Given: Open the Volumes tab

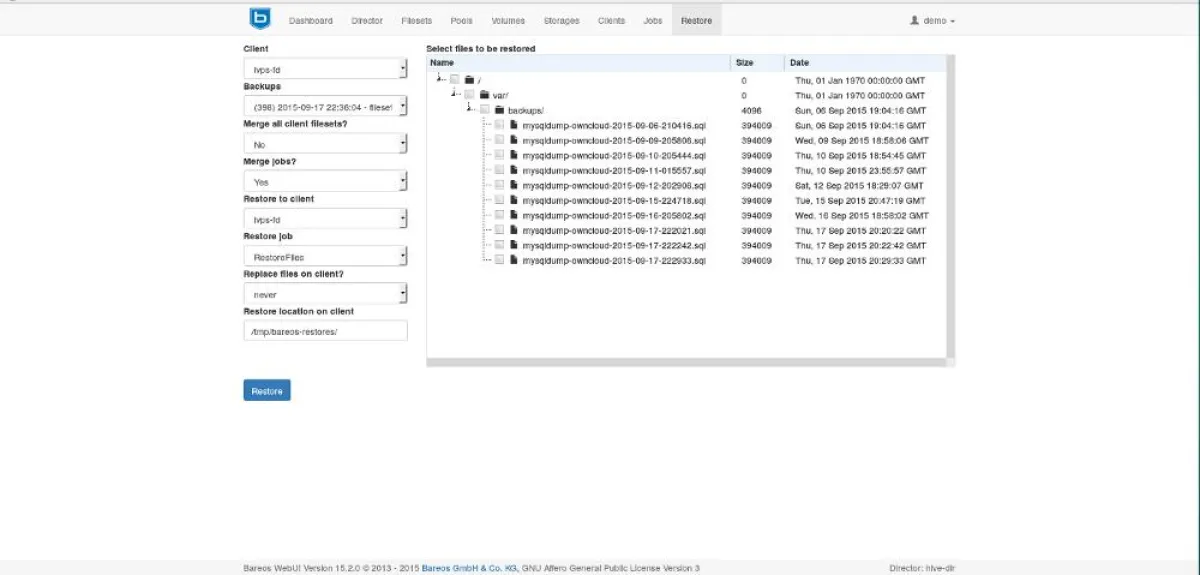Looking at the screenshot, I should [x=508, y=20].
